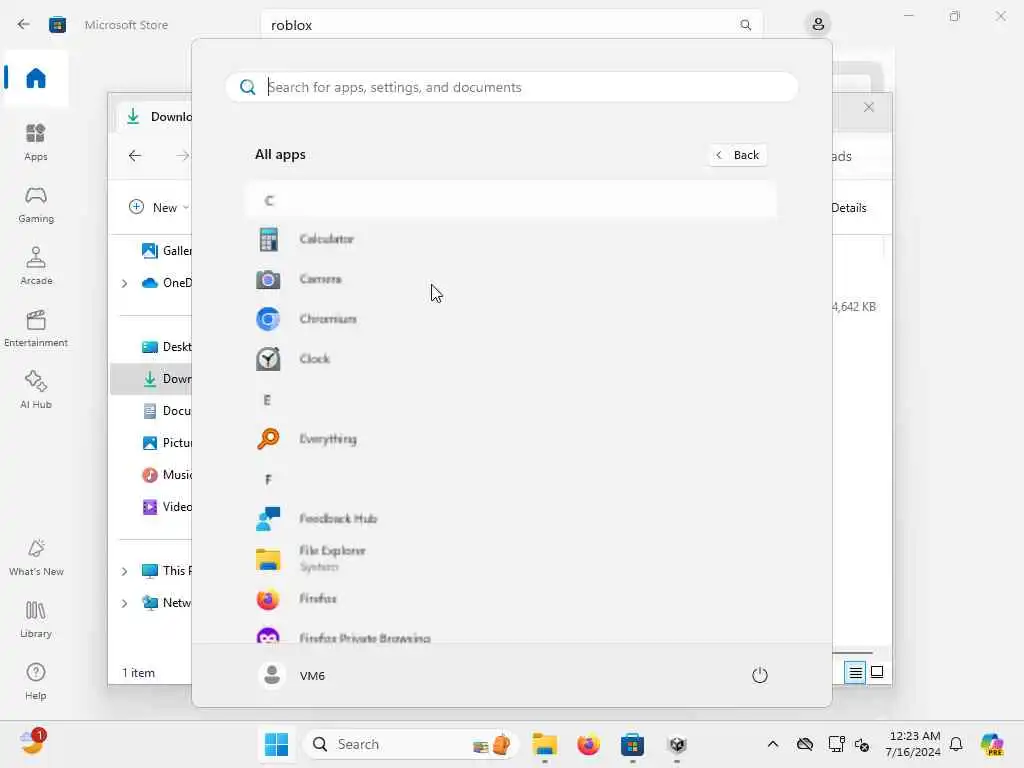Open Copilot preview icon in the taskbar
The image size is (1024, 768).
pos(992,744)
